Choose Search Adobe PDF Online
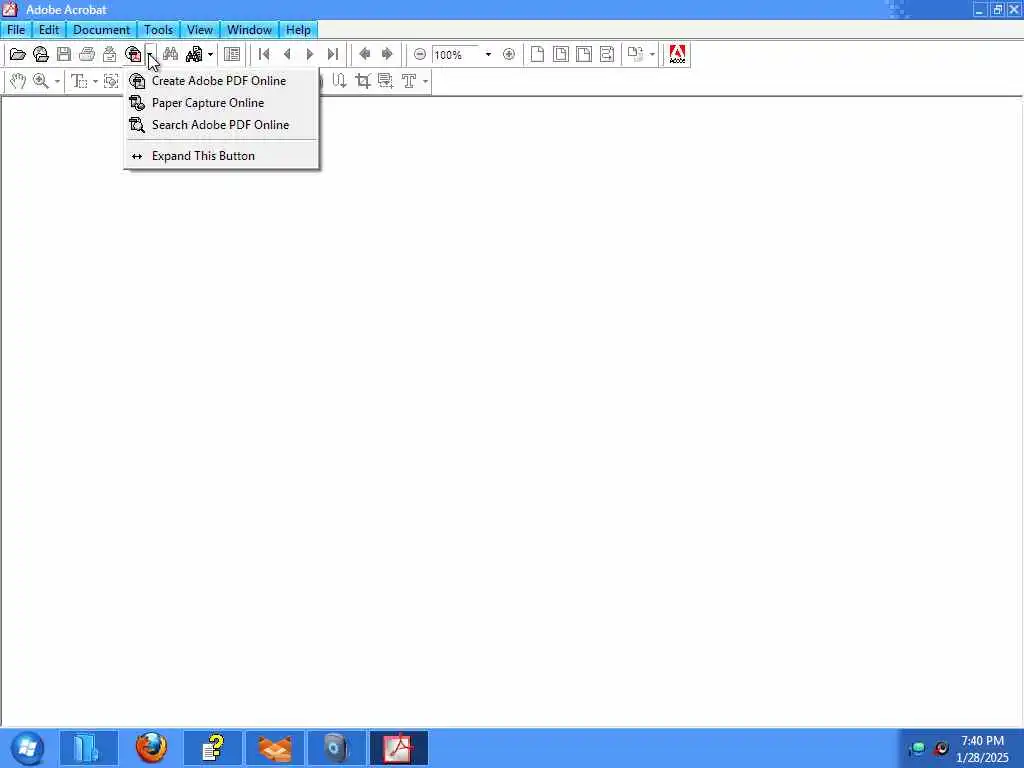Image resolution: width=1024 pixels, height=768 pixels. click(x=221, y=125)
